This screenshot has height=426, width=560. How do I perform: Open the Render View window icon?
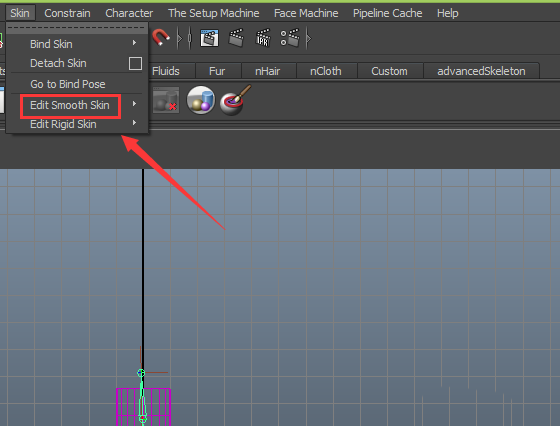point(209,38)
